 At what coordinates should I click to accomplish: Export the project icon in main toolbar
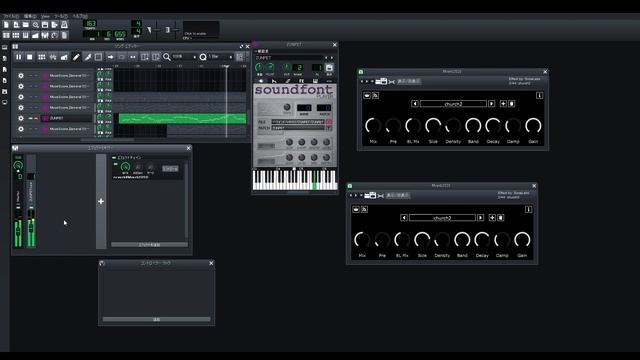click(x=55, y=25)
